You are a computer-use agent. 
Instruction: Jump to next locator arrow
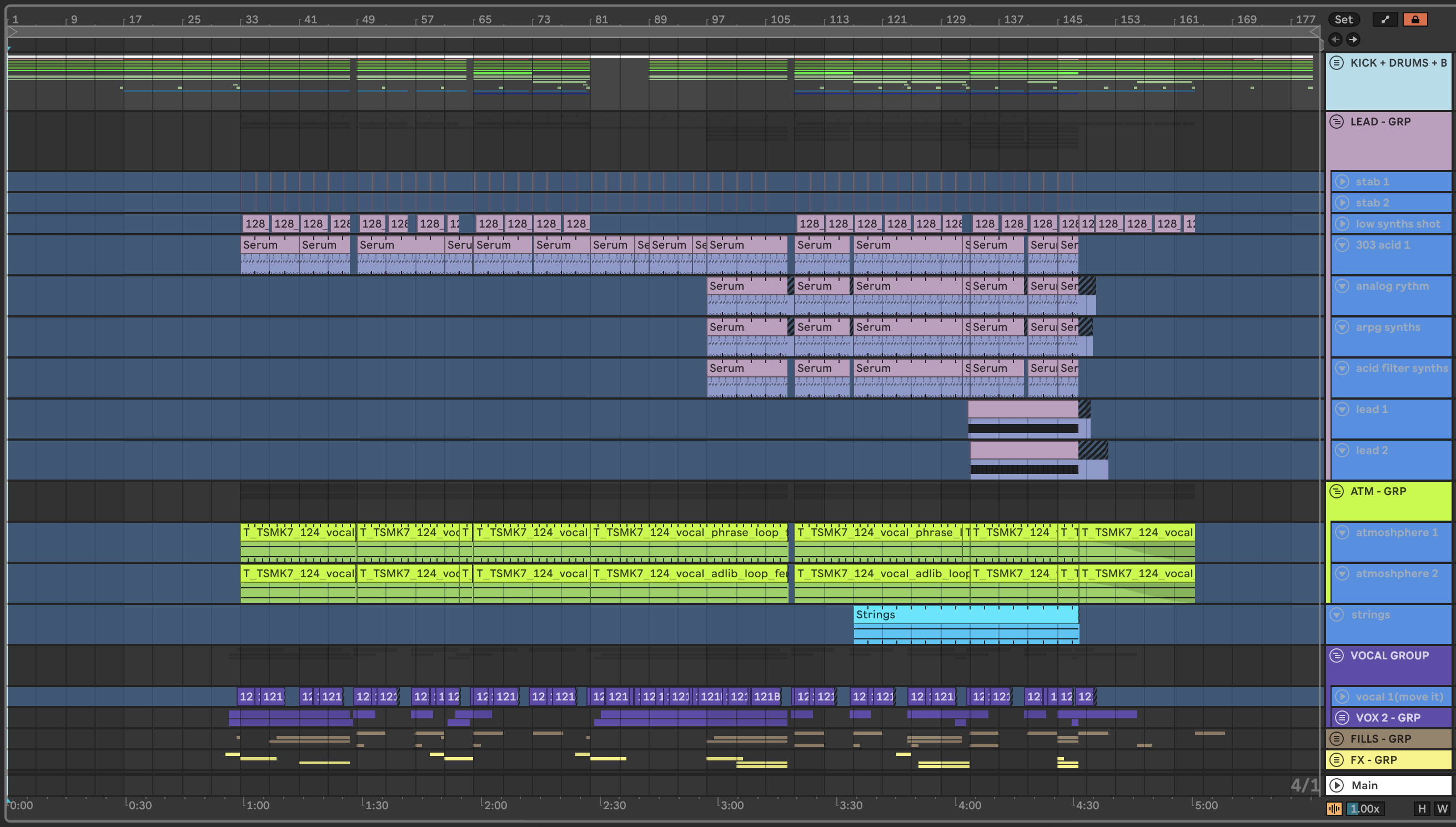(1353, 39)
